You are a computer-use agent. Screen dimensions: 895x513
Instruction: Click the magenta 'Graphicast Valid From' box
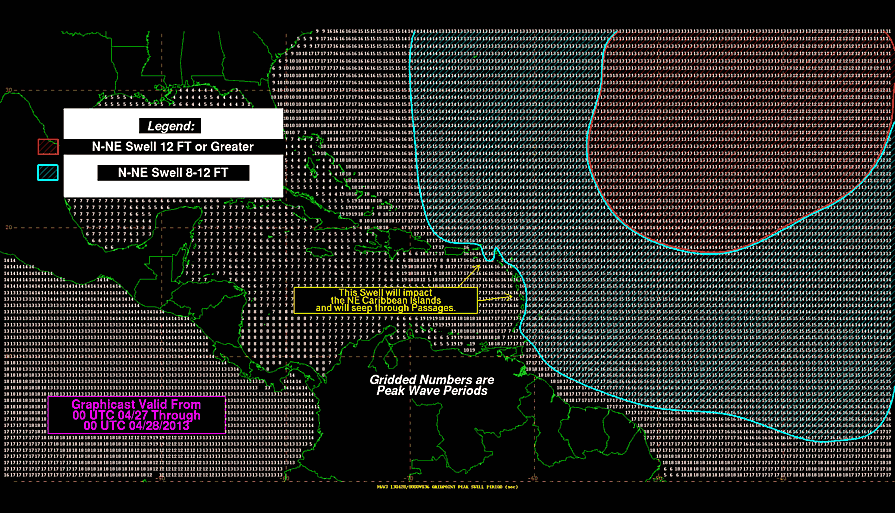[x=136, y=415]
